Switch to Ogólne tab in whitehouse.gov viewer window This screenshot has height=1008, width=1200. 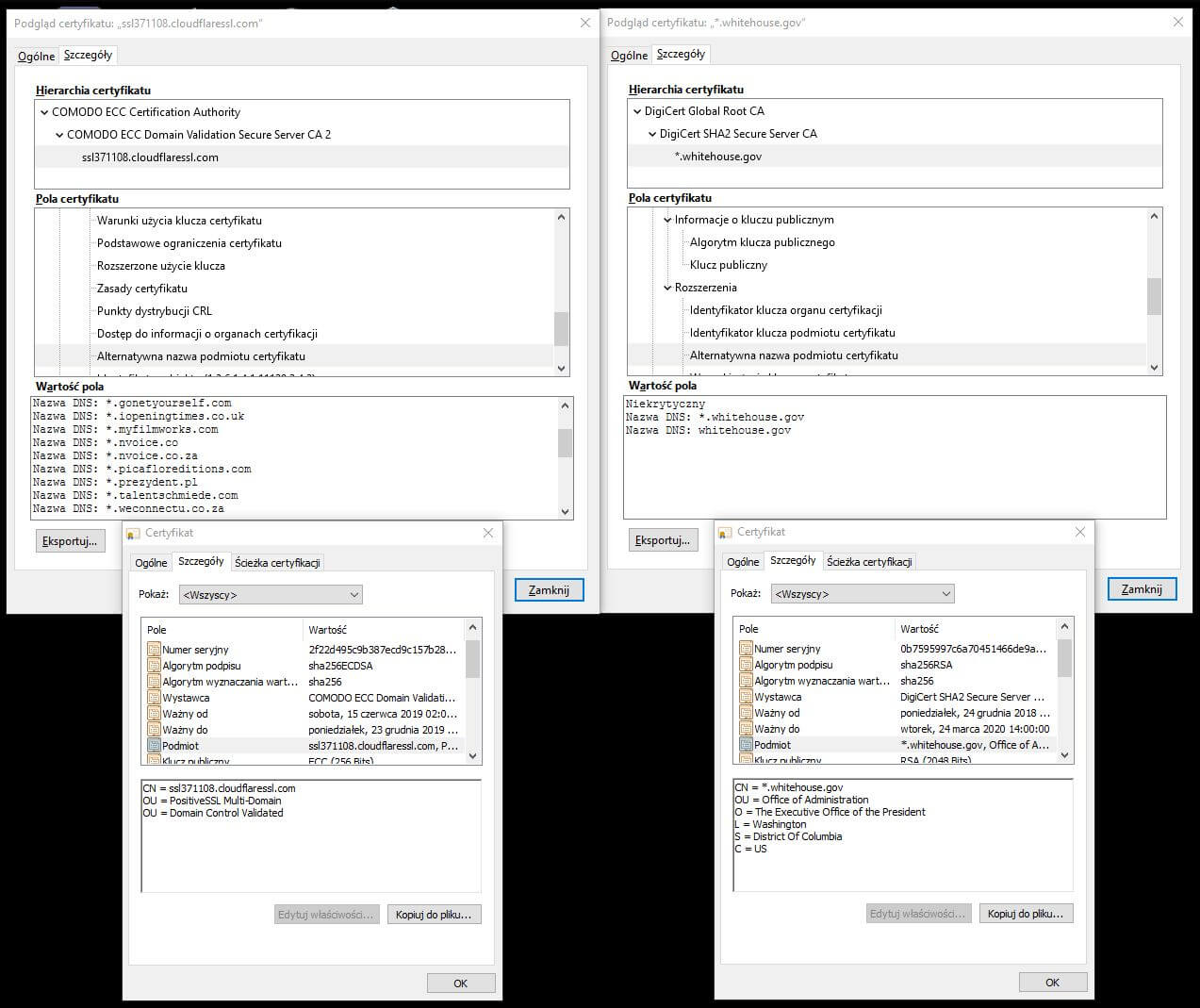629,56
